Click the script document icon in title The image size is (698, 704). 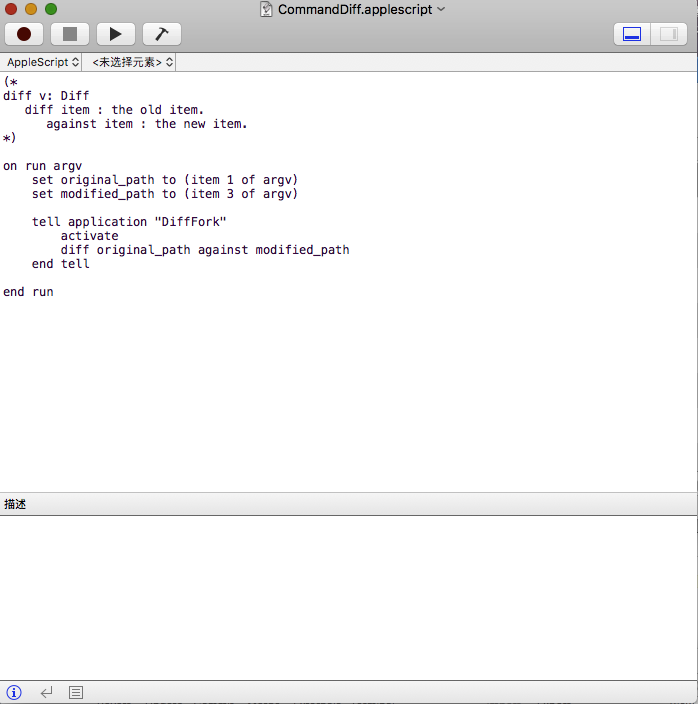click(x=266, y=9)
